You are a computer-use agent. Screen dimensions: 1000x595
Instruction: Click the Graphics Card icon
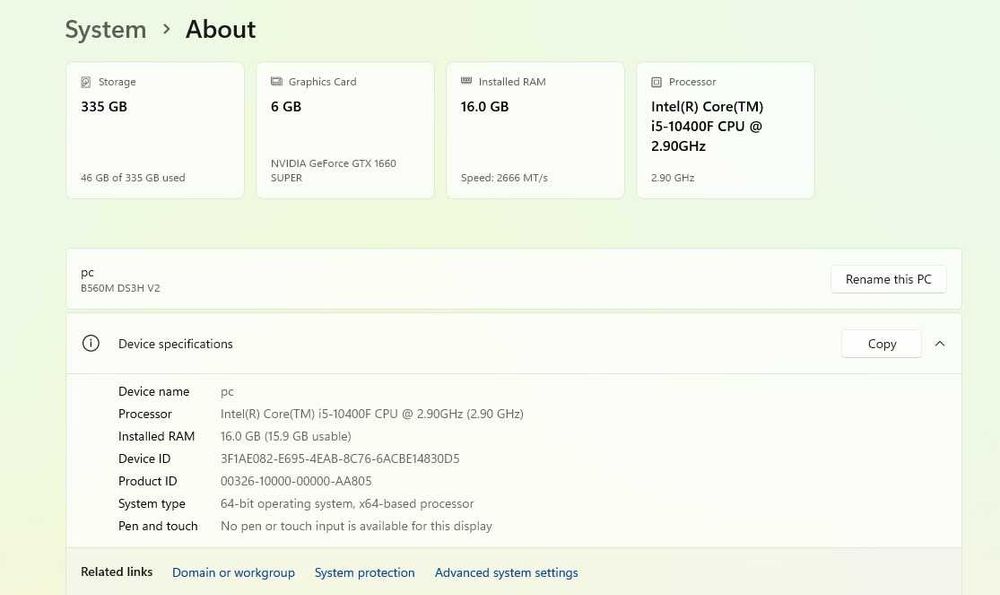pos(276,81)
